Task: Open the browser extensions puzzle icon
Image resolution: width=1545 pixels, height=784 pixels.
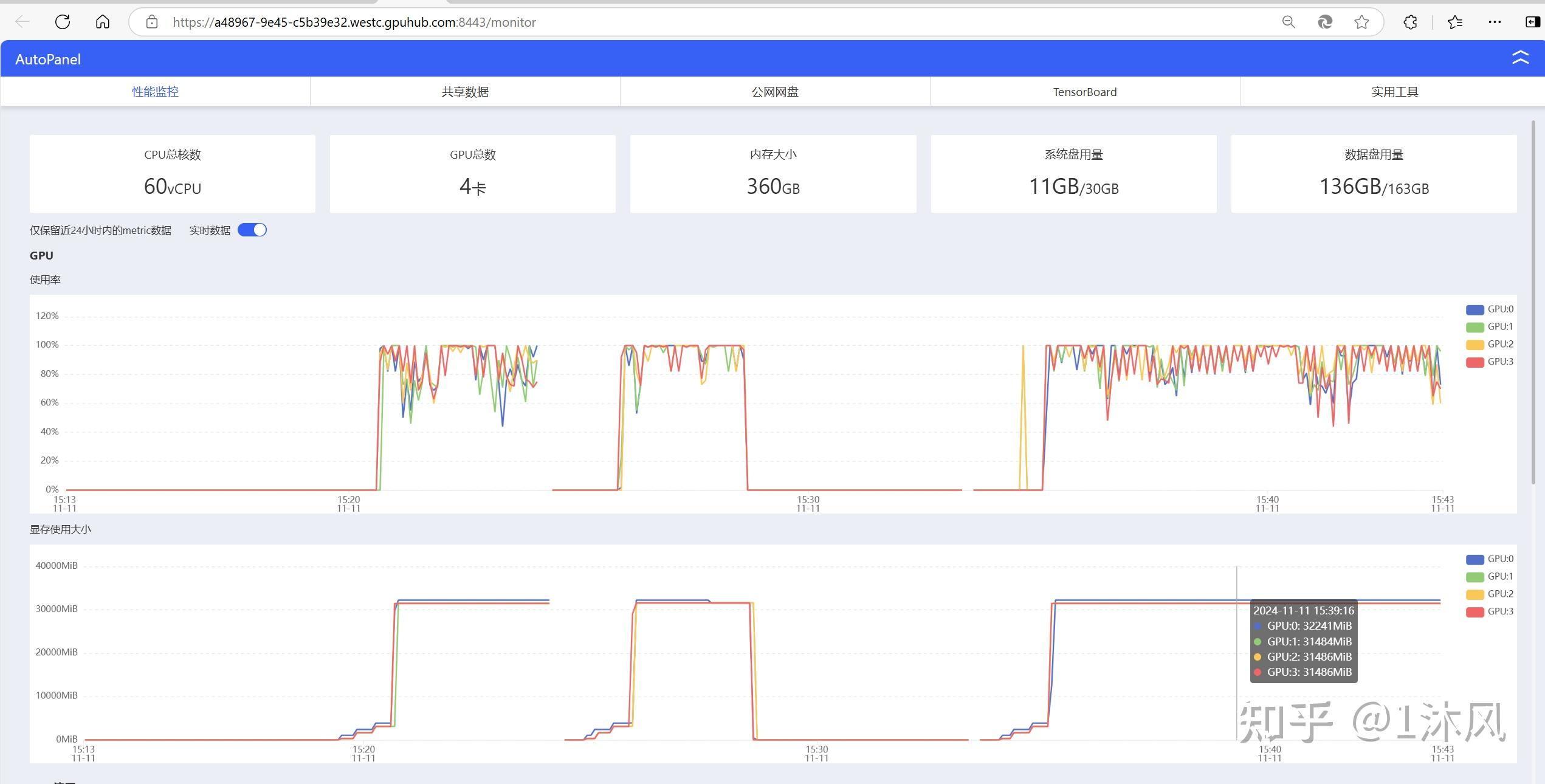Action: (1410, 22)
